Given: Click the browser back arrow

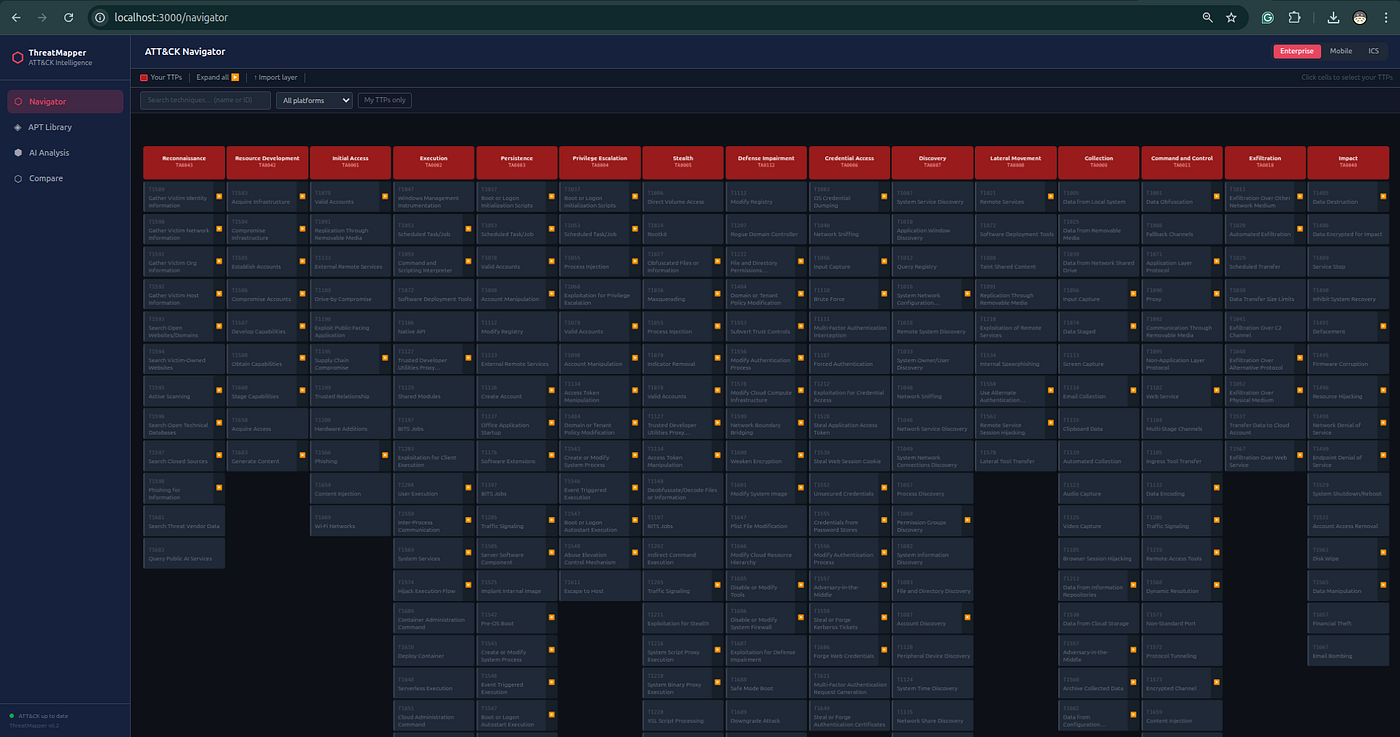Looking at the screenshot, I should tap(16, 18).
